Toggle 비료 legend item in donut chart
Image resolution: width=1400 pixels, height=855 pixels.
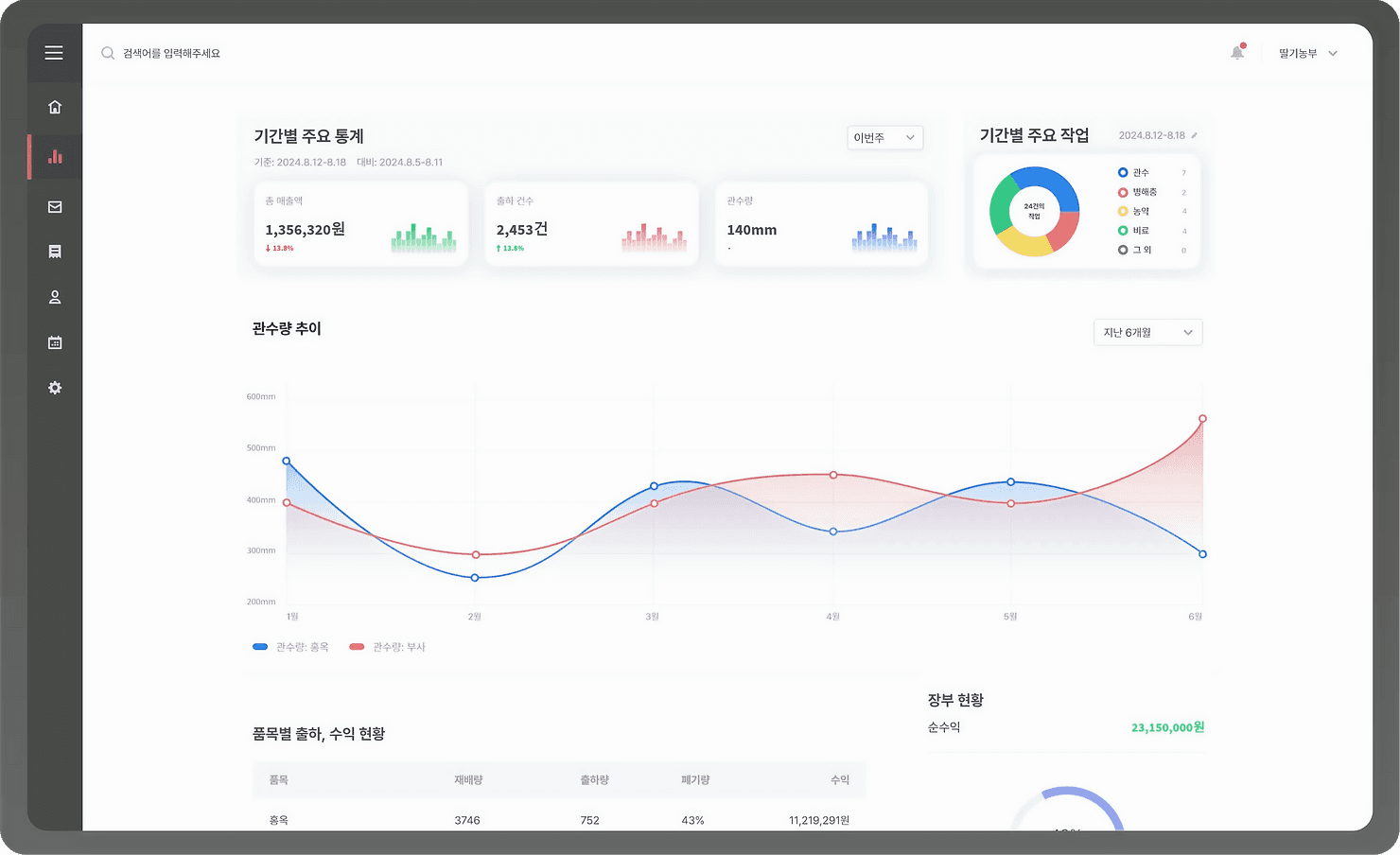tap(1152, 231)
